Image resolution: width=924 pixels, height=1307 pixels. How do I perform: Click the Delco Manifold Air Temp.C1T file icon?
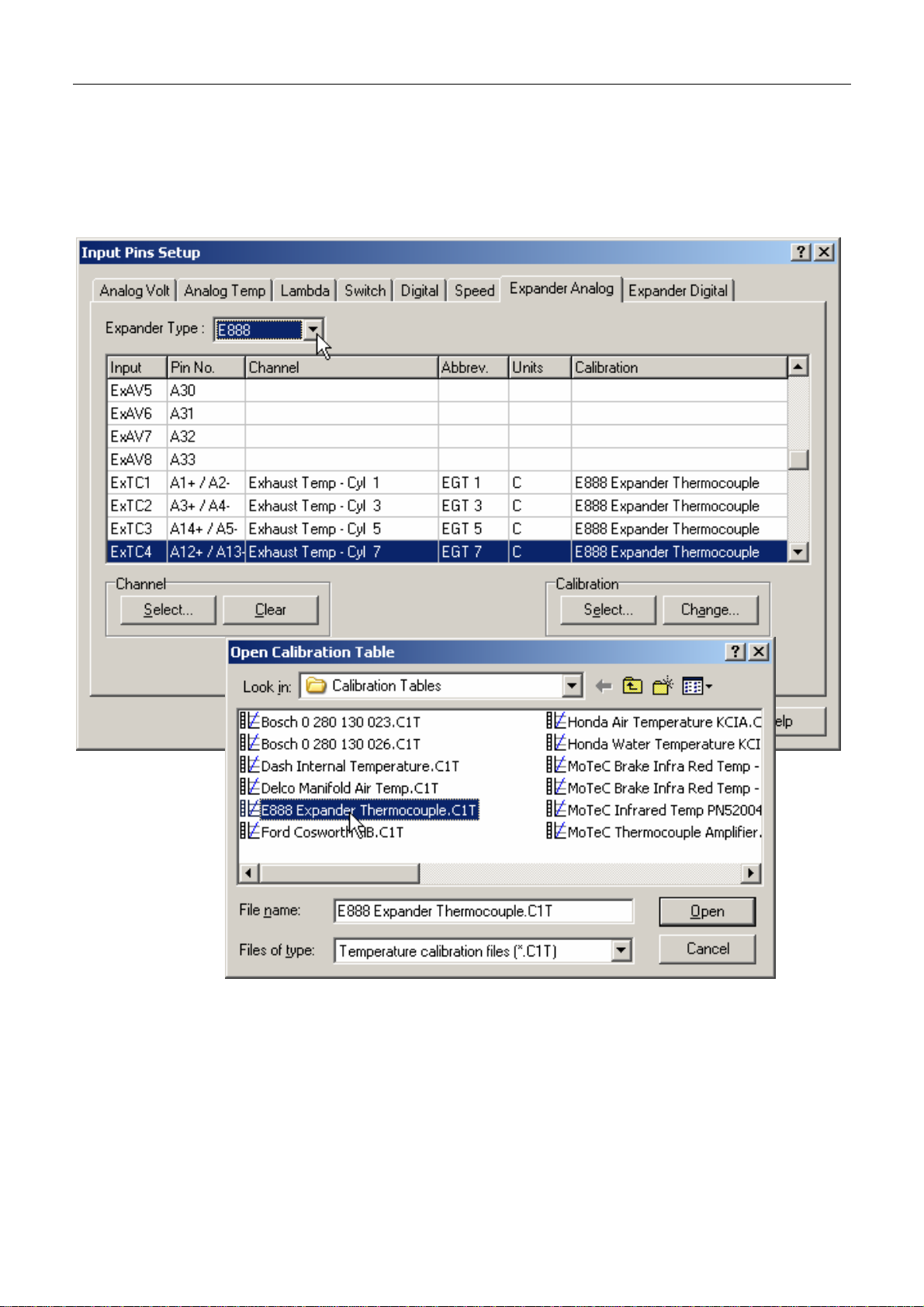[x=249, y=787]
